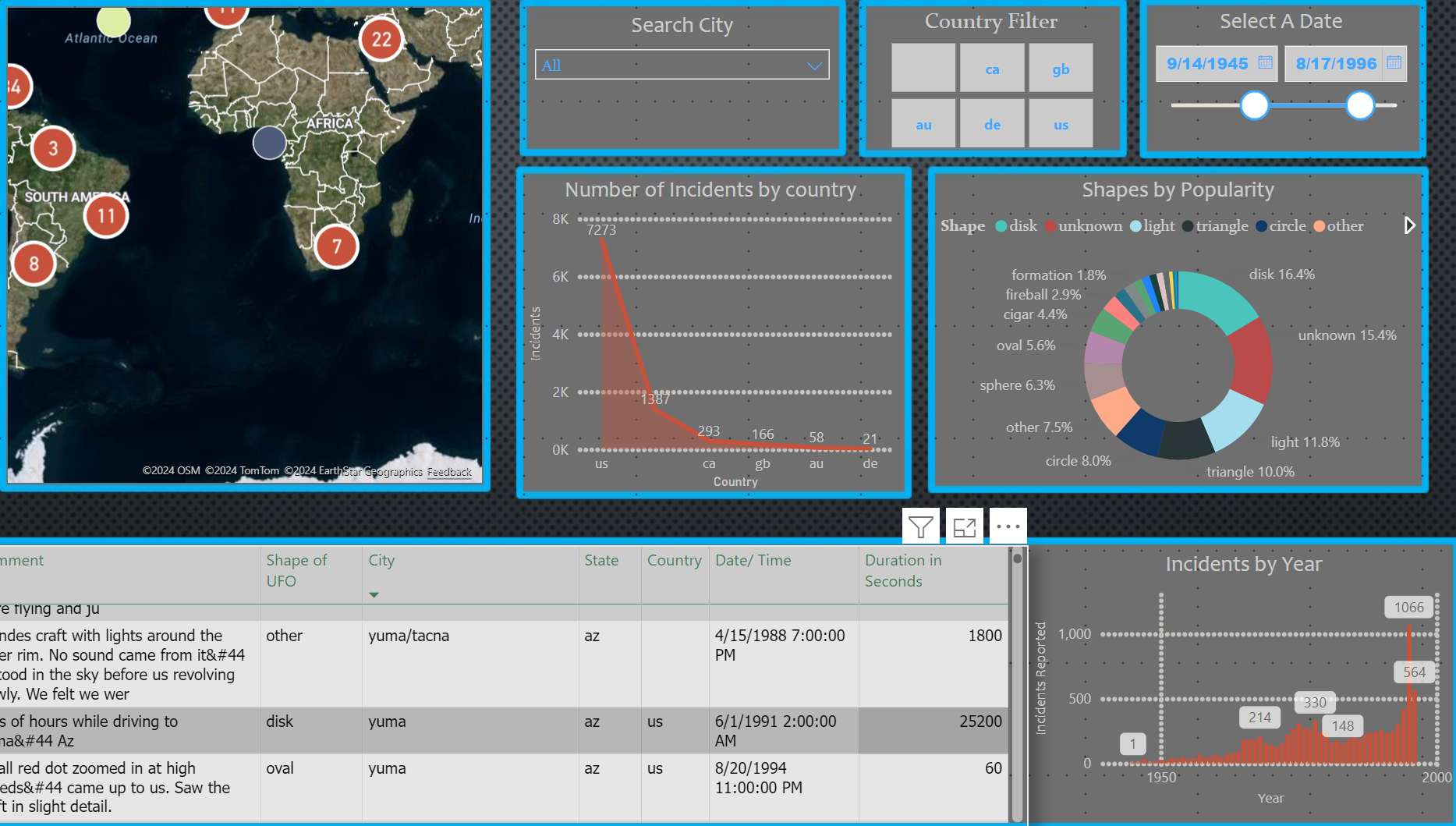Screen dimensions: 1456x826
Task: Click the City column sort arrow
Action: coord(374,595)
